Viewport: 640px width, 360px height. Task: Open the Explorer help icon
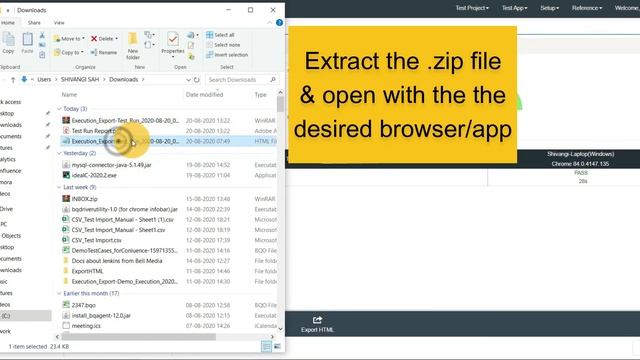[x=279, y=23]
